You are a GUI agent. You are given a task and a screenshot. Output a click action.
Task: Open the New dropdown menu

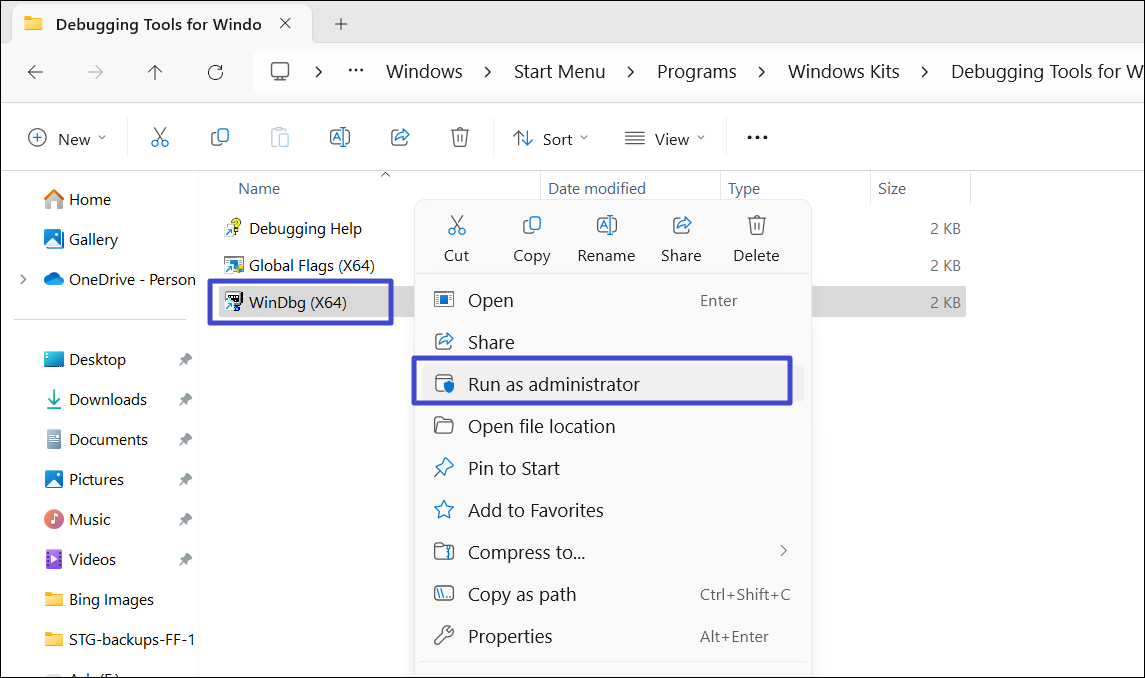pos(66,138)
